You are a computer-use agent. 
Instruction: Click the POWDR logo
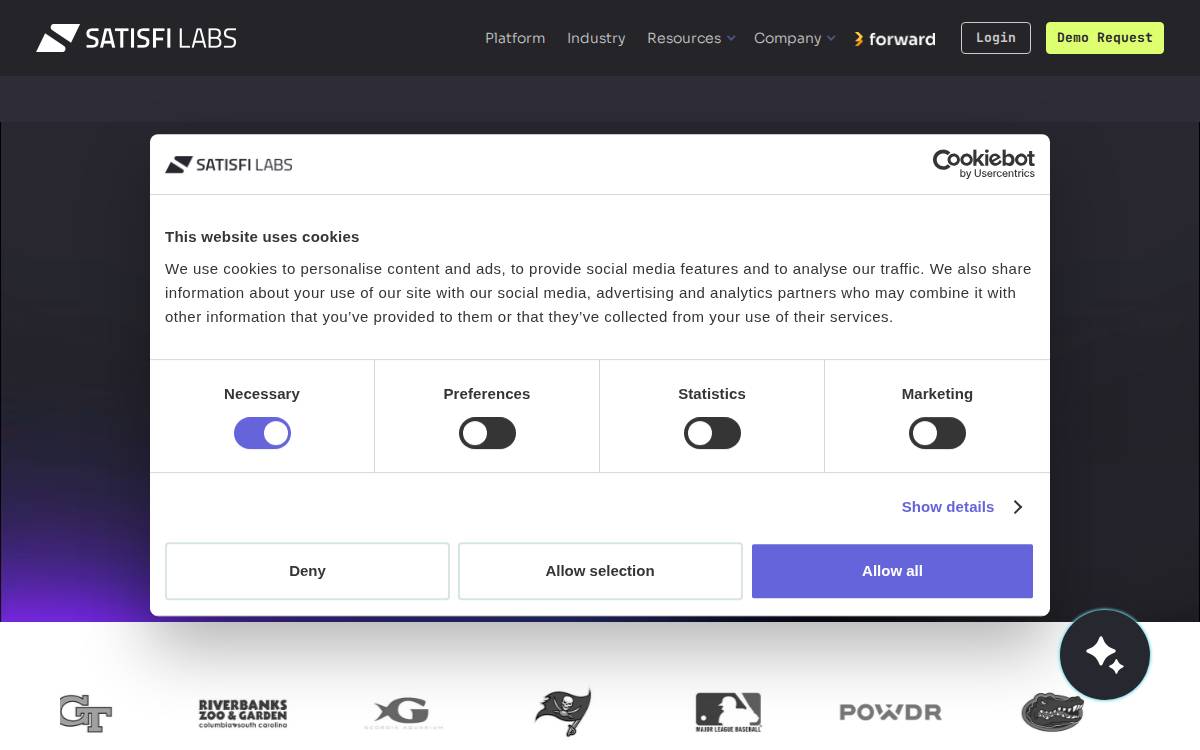click(x=890, y=712)
